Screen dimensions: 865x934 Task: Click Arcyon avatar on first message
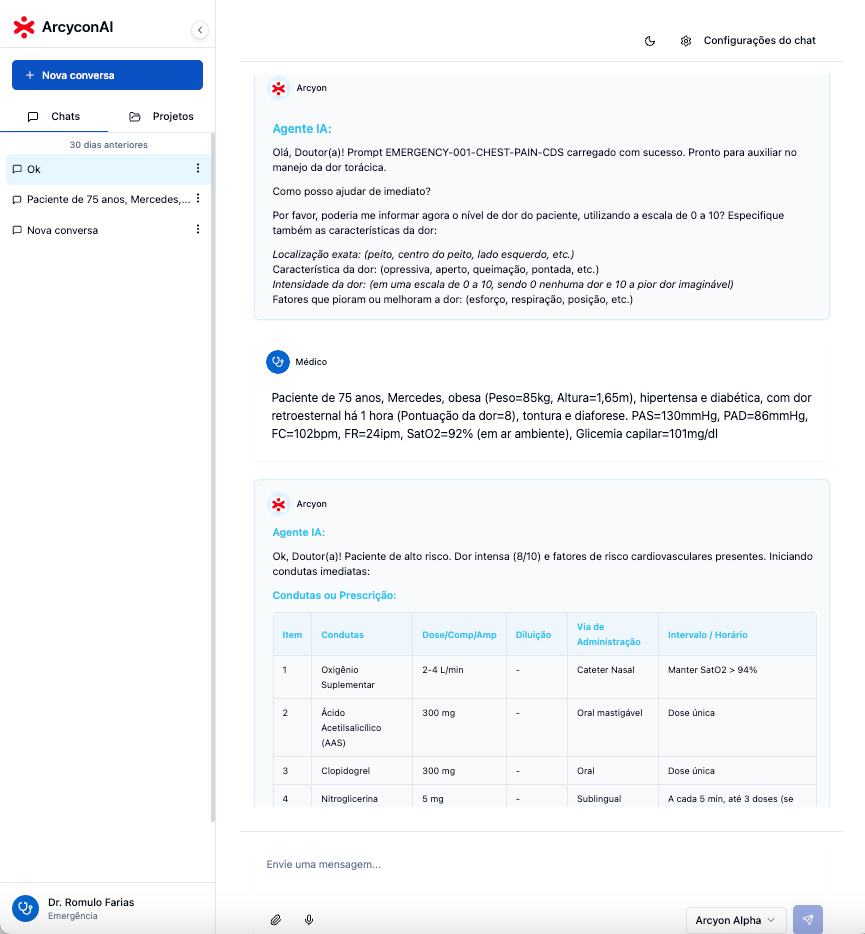[x=278, y=88]
